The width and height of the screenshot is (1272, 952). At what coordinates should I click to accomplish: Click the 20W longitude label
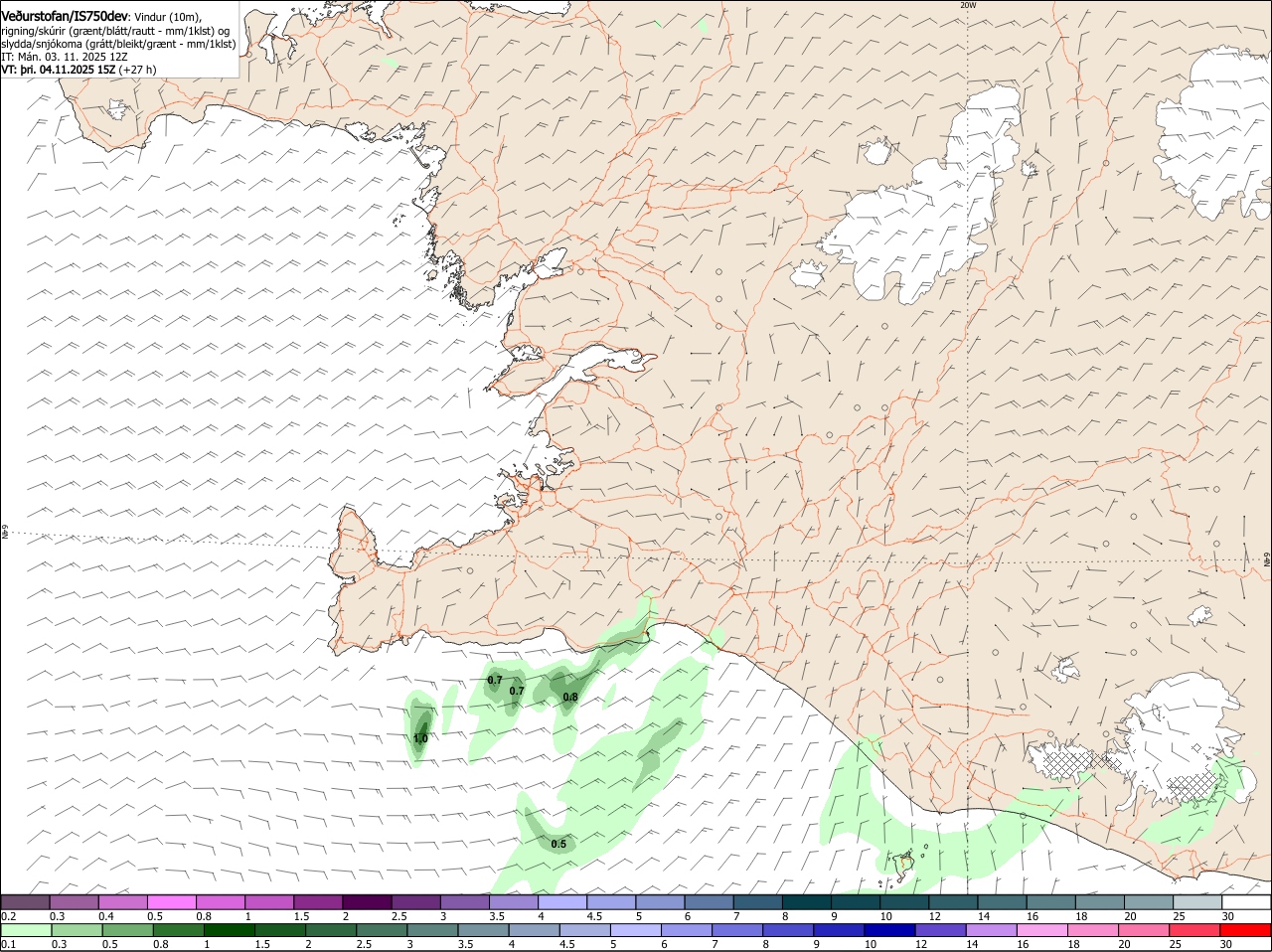(968, 6)
